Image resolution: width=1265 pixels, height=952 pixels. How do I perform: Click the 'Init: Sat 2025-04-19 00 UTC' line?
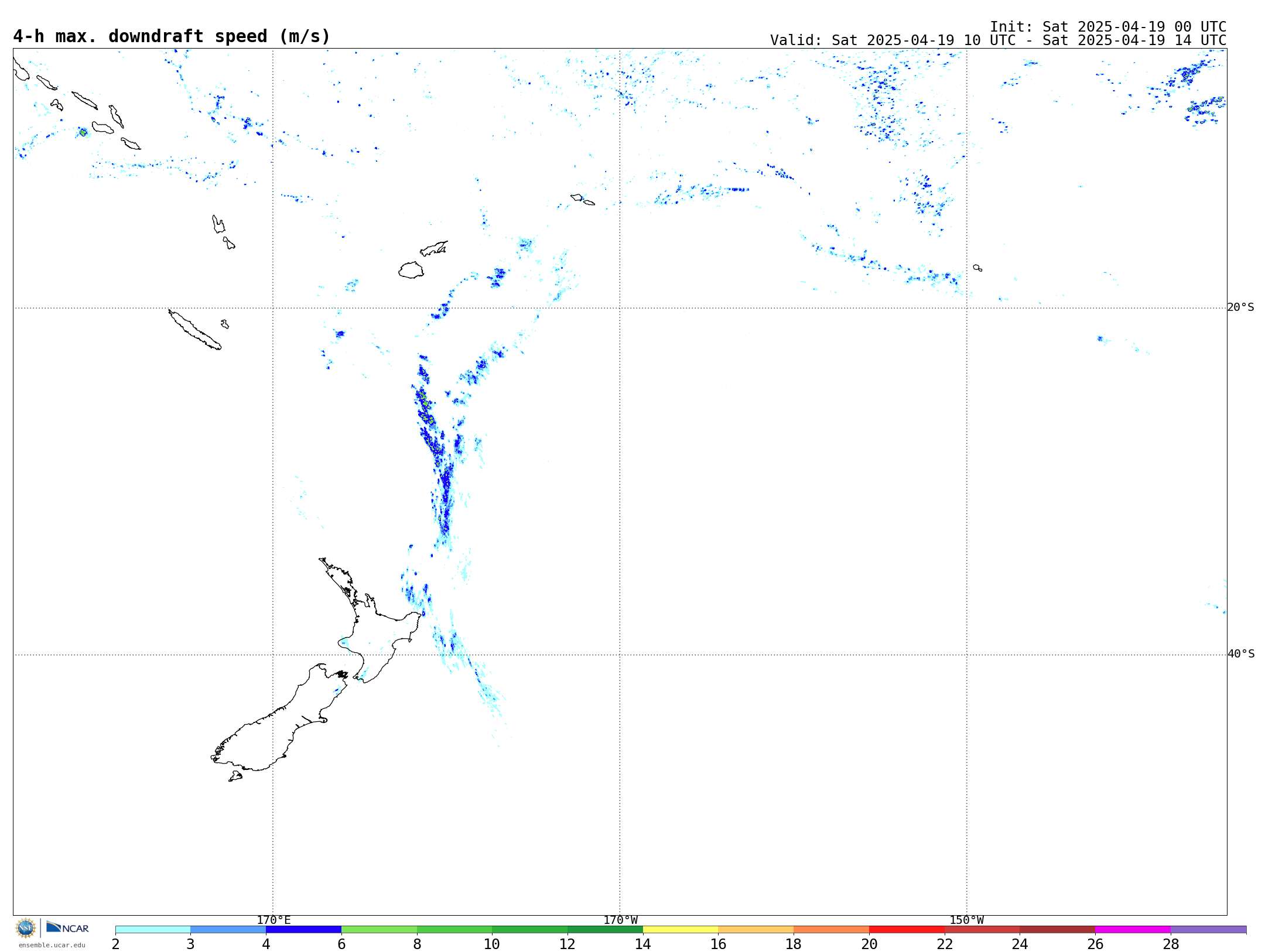coord(1108,27)
